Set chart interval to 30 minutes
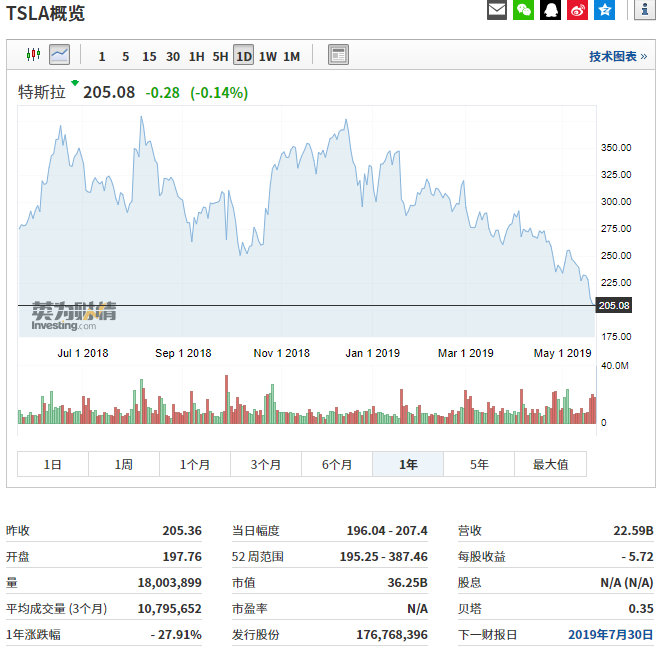667x657 pixels. 173,56
